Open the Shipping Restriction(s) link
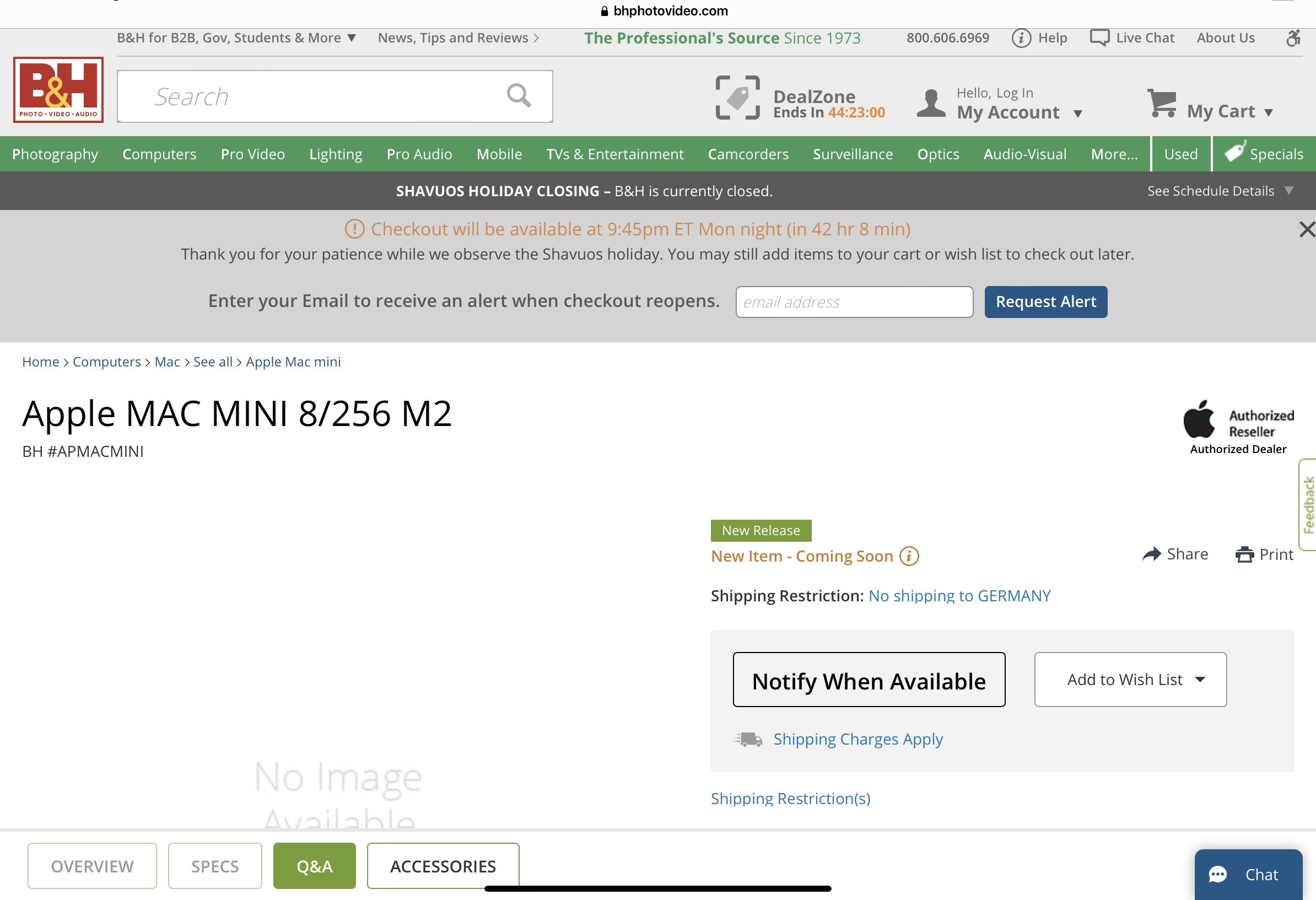 point(790,798)
